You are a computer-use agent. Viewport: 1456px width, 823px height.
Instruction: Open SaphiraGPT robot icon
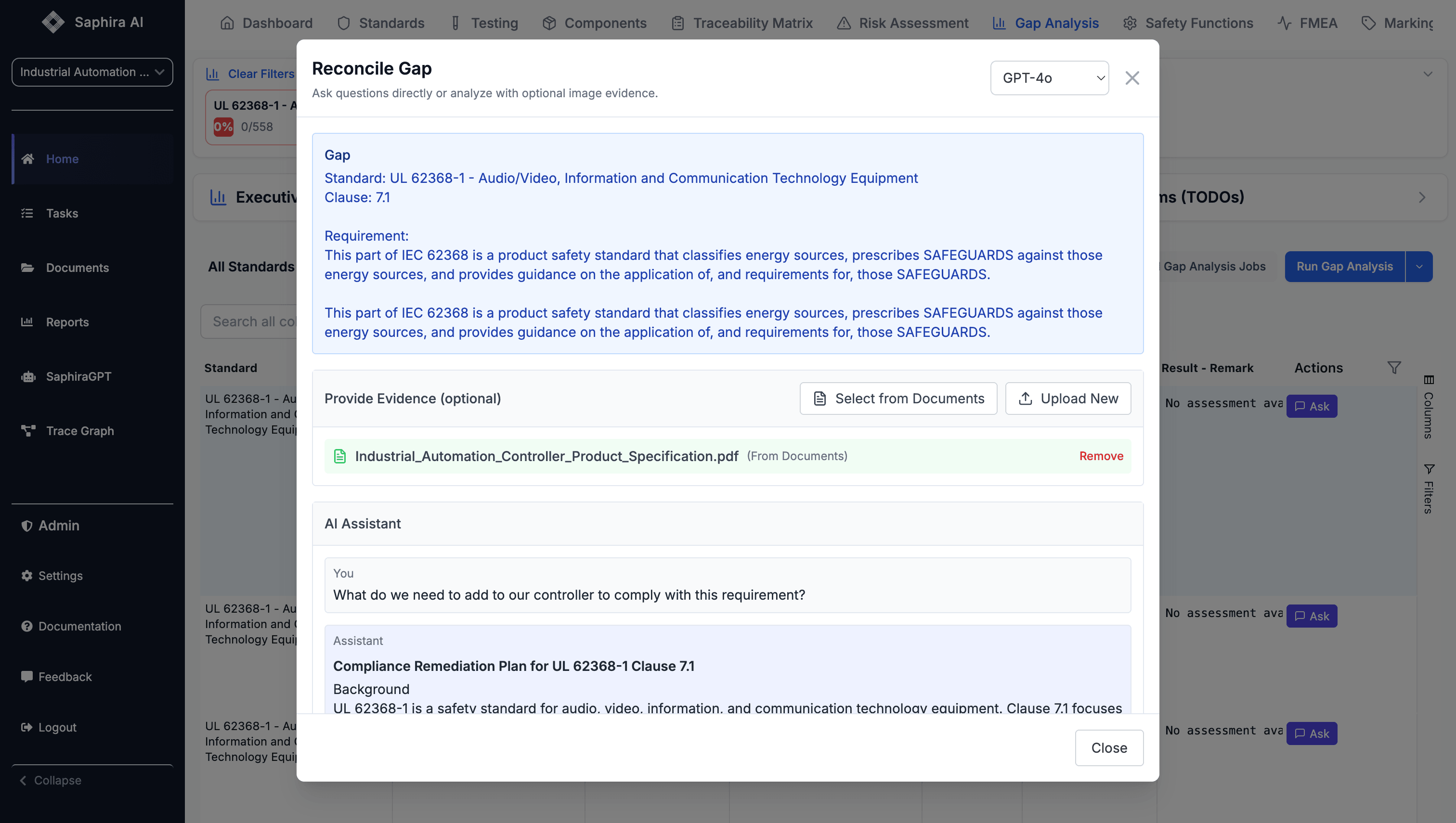pos(28,376)
